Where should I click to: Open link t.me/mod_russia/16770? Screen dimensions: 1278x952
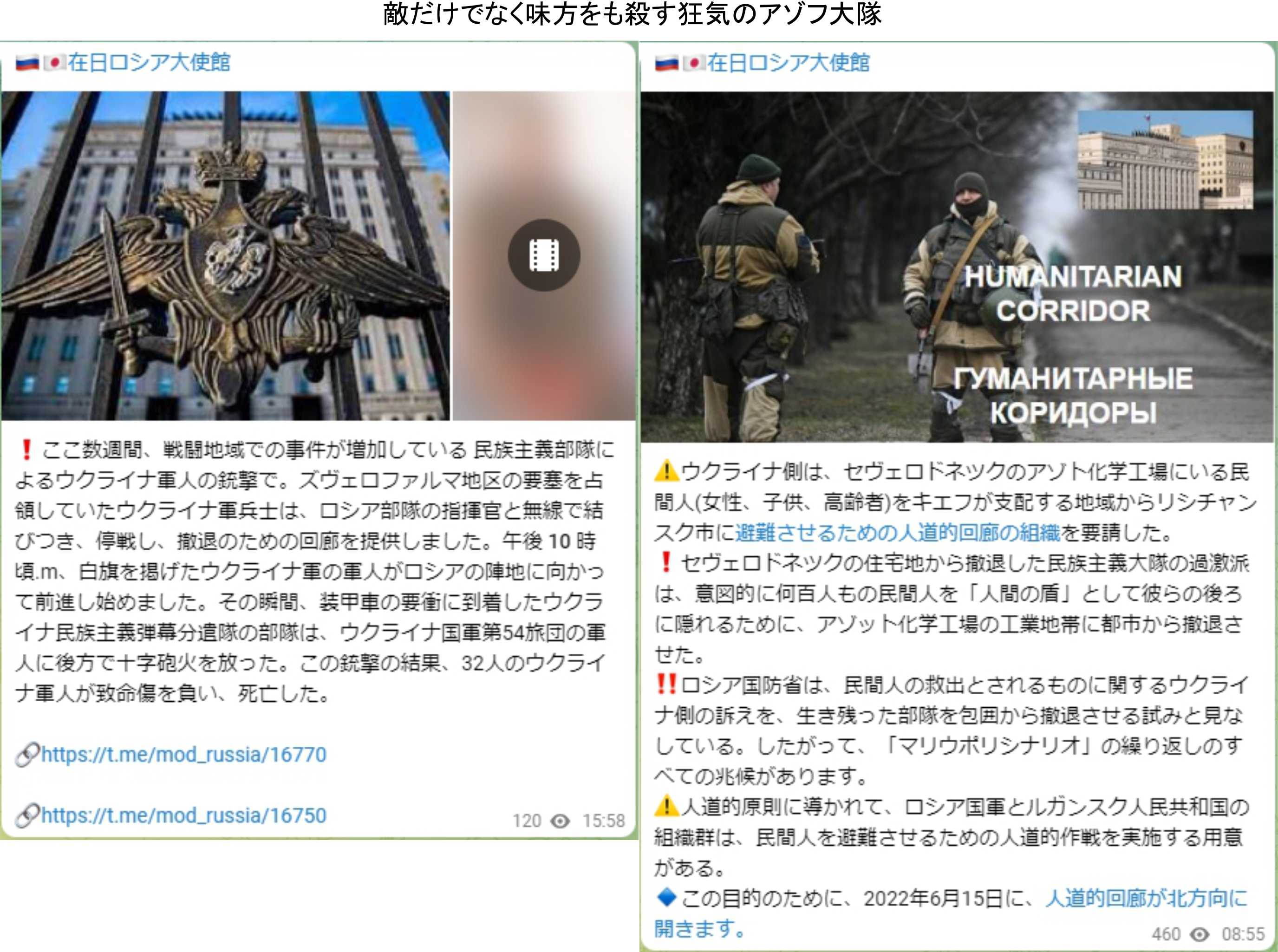point(183,754)
